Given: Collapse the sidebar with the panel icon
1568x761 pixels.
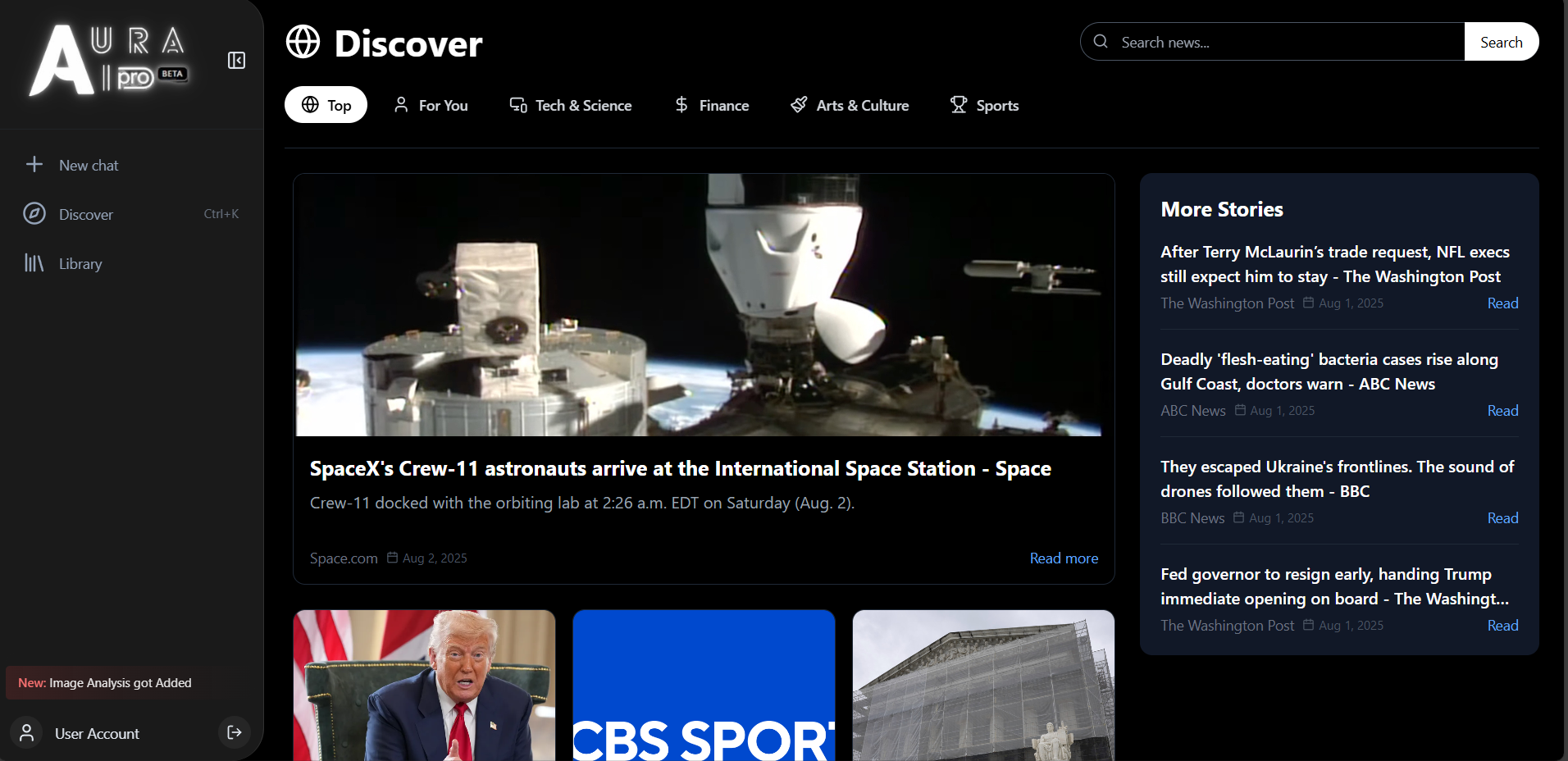Looking at the screenshot, I should [236, 61].
